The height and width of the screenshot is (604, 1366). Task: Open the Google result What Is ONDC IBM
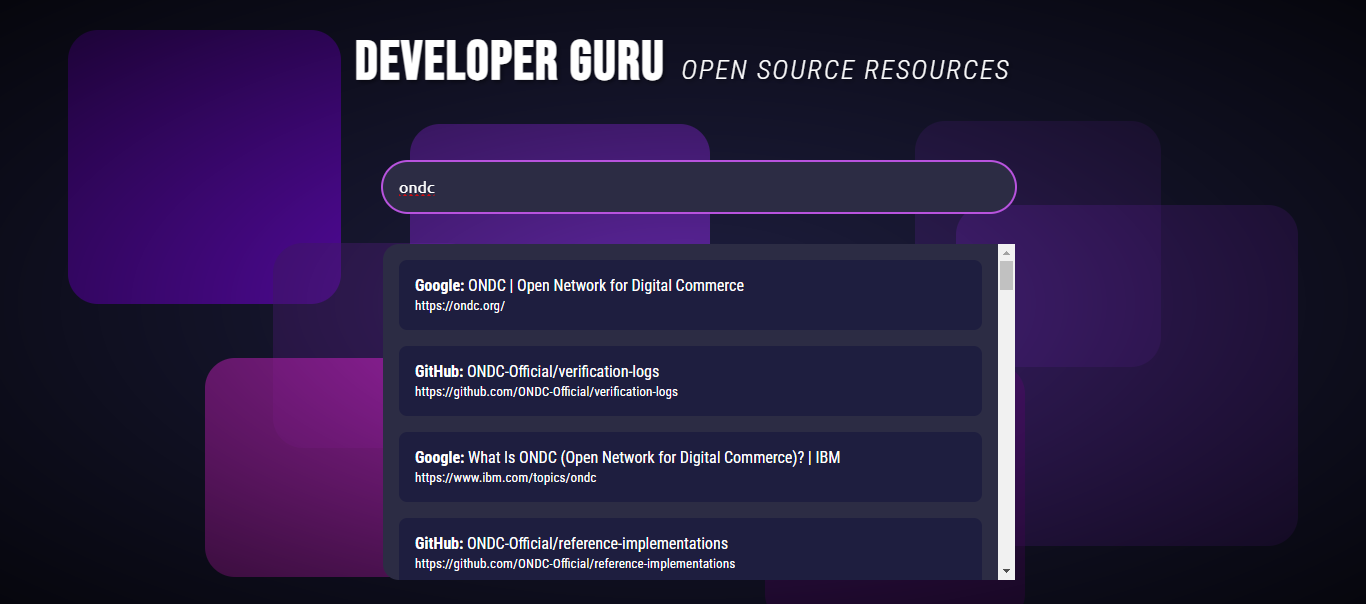coord(690,467)
